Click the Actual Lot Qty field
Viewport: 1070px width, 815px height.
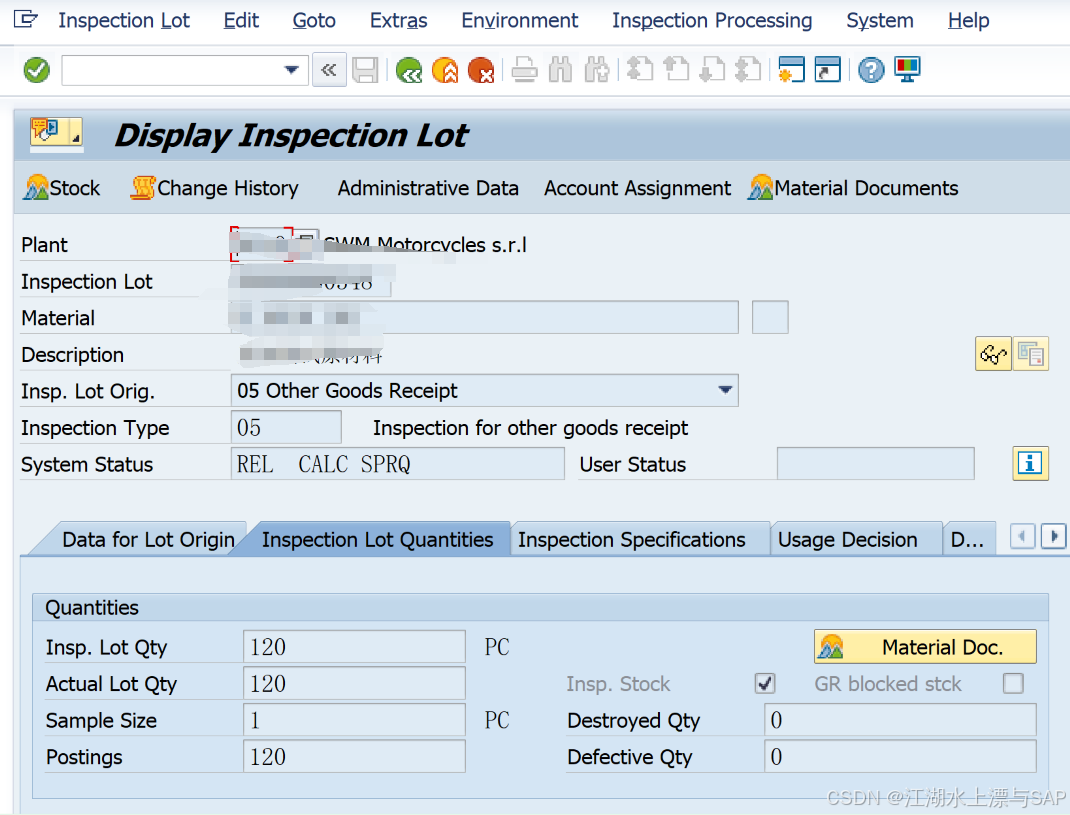tap(354, 683)
